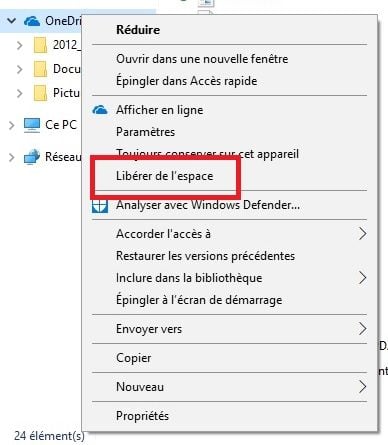The height and width of the screenshot is (445, 388).
Task: Select Libérer de l'espace
Action: [x=165, y=176]
